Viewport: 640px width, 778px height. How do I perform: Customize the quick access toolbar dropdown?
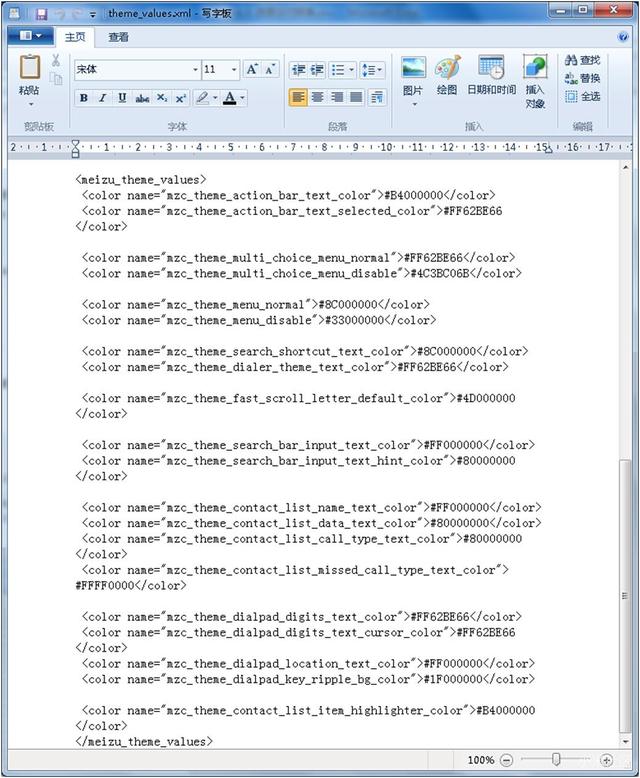pos(93,14)
